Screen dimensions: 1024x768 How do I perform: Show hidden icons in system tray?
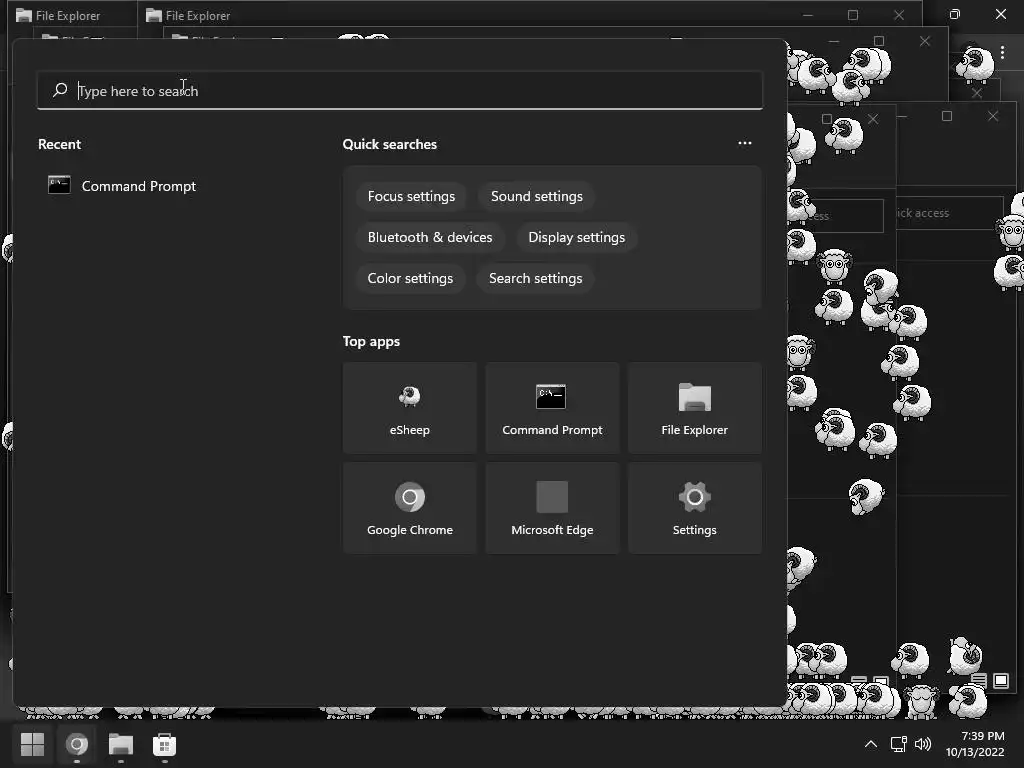tap(871, 744)
